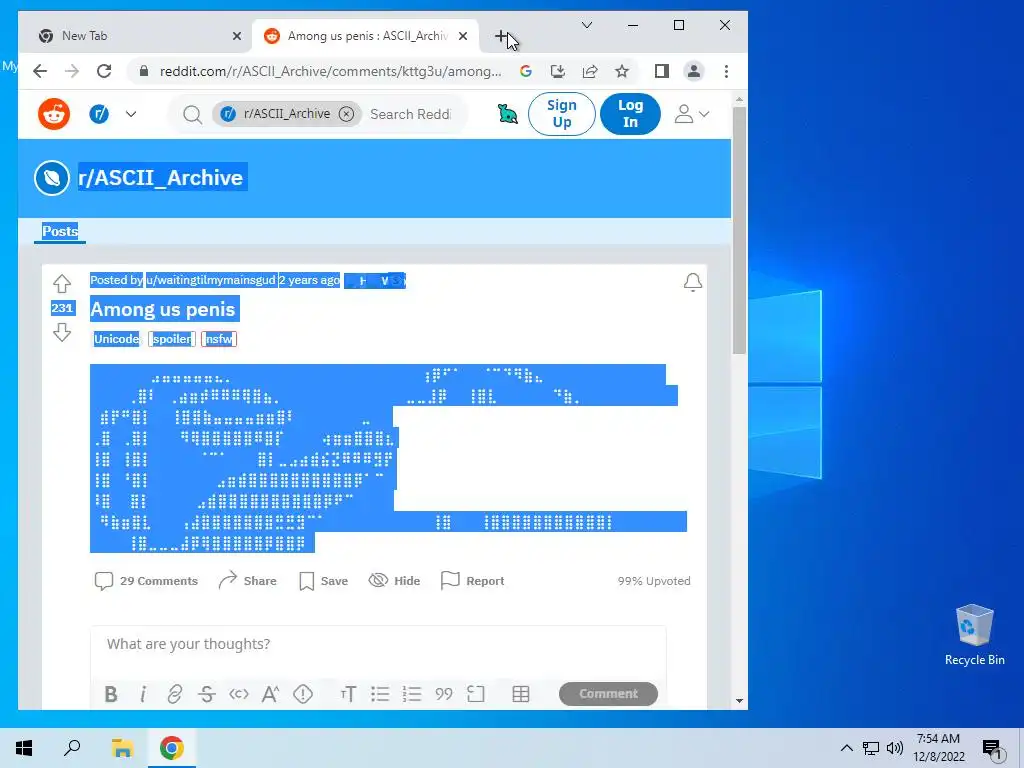The width and height of the screenshot is (1024, 768).
Task: Open File Explorer from taskbar
Action: [x=122, y=748]
